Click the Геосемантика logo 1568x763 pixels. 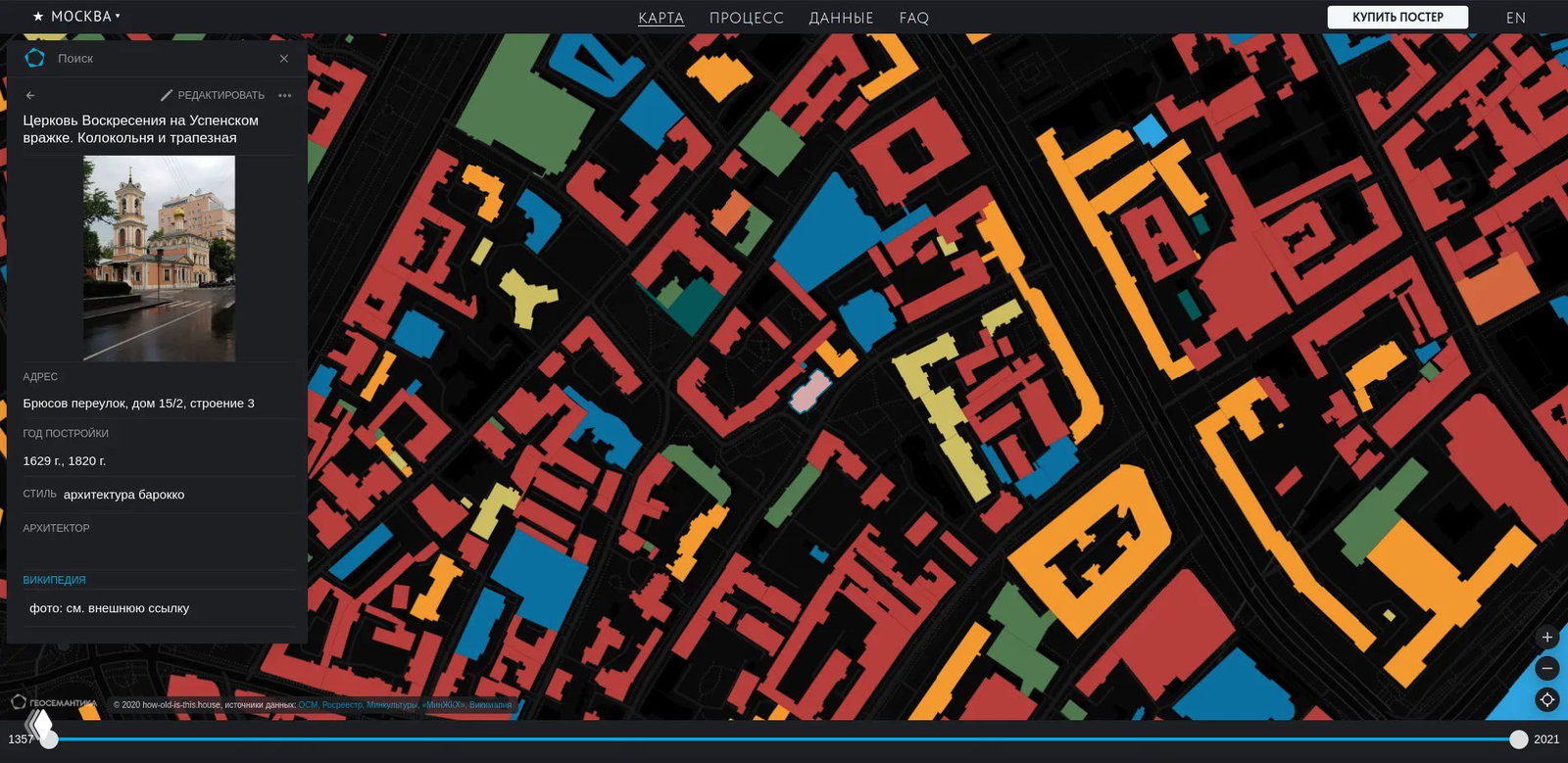tap(54, 702)
